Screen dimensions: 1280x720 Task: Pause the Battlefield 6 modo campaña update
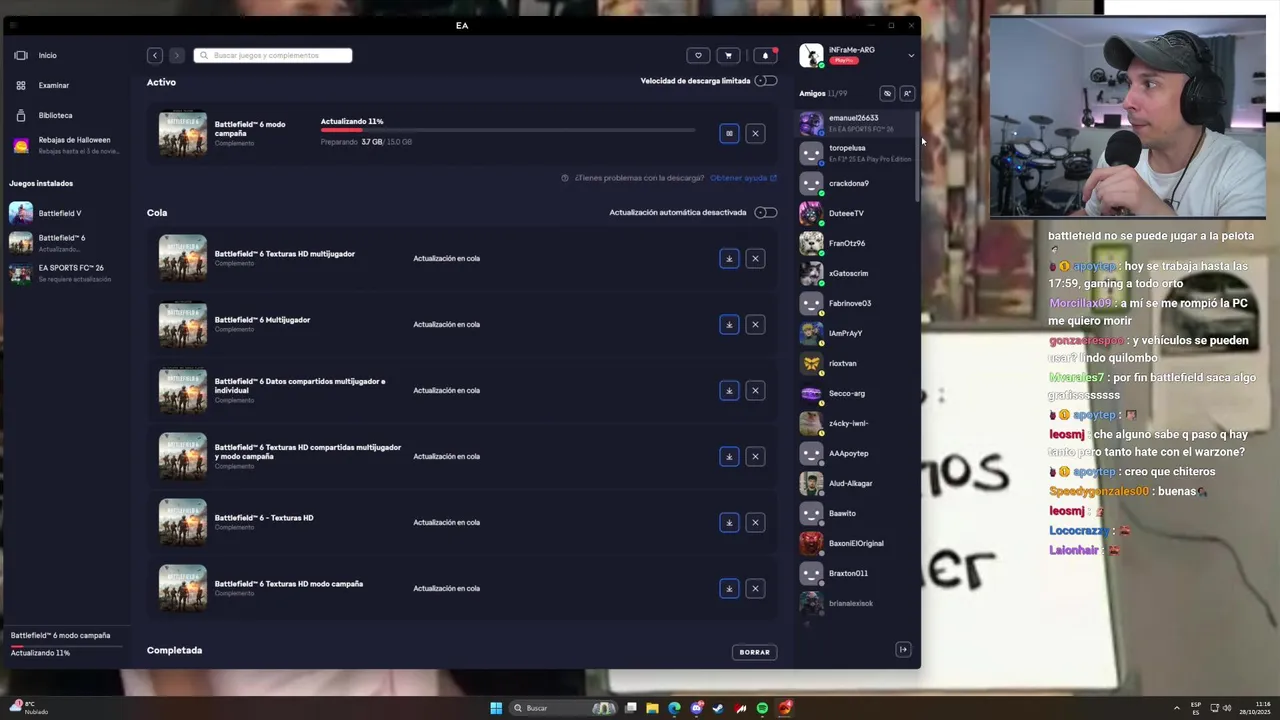(729, 133)
